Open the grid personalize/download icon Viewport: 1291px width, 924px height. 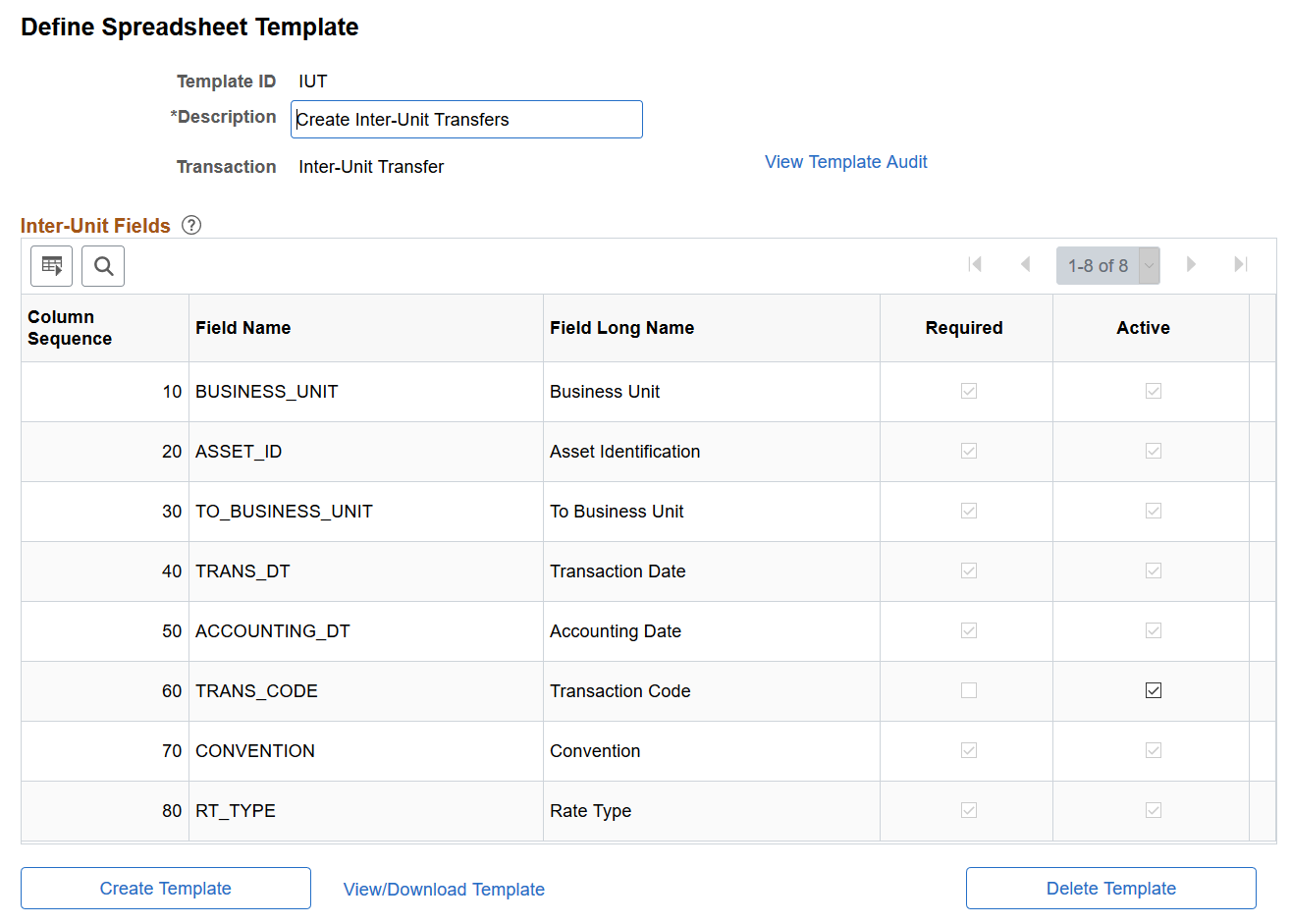point(52,266)
